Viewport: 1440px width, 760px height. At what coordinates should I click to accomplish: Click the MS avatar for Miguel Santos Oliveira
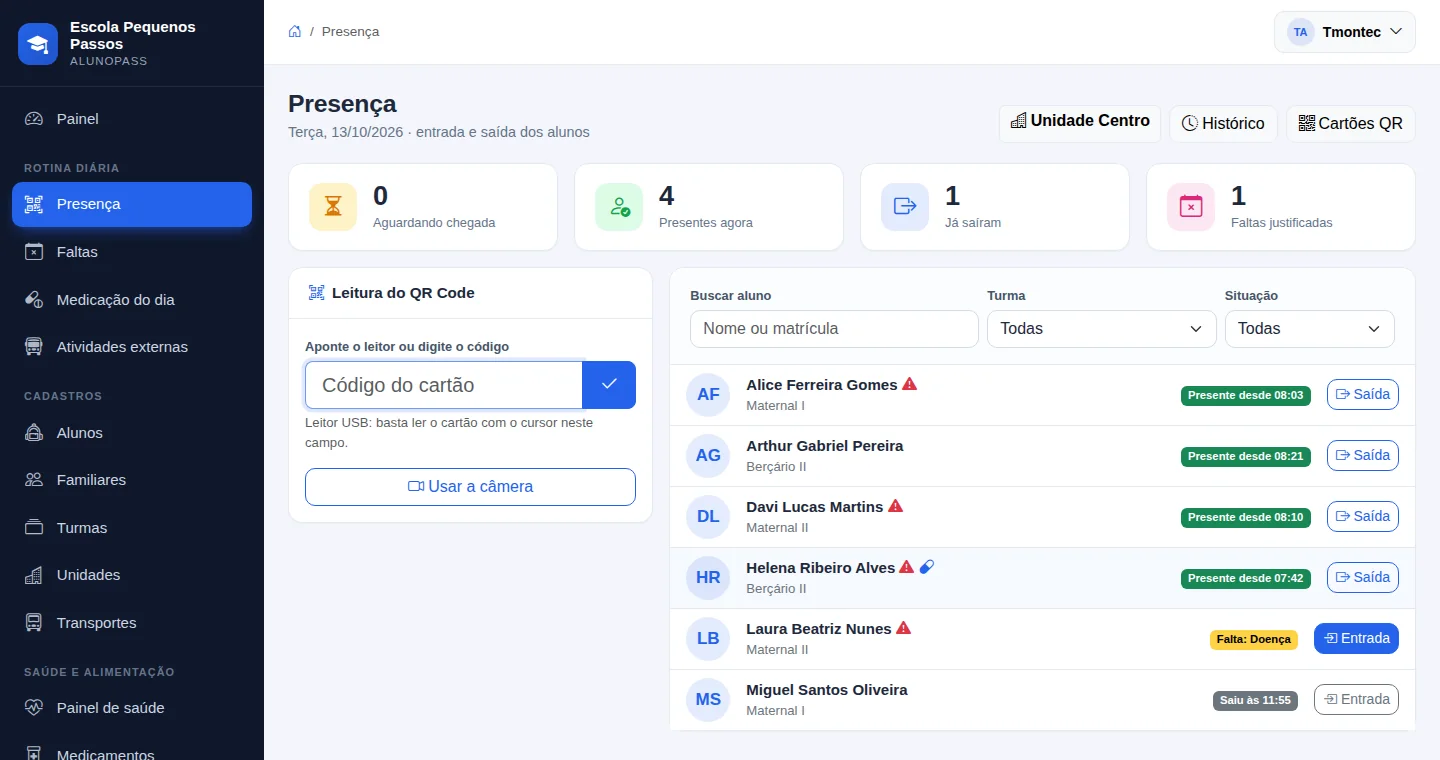coord(708,700)
